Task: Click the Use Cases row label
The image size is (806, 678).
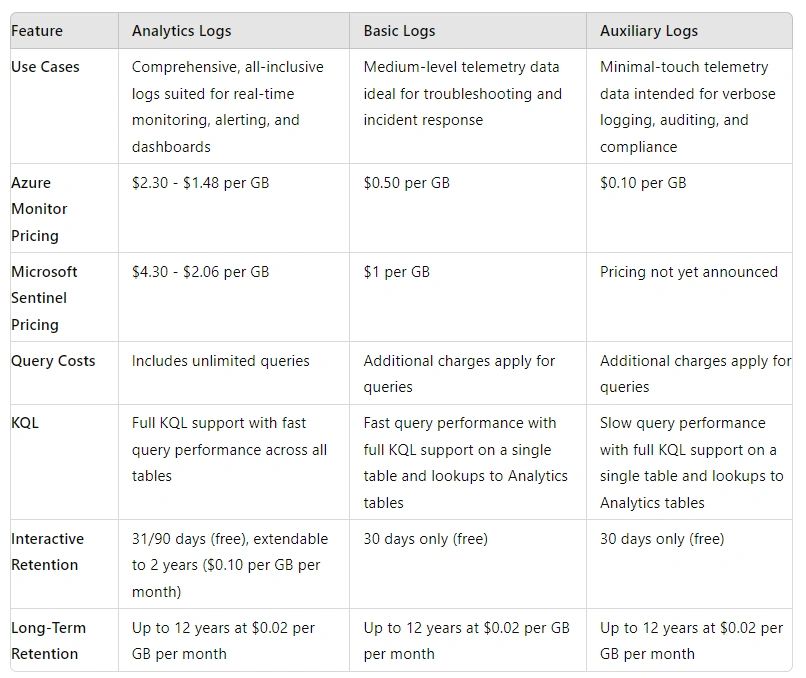Action: [x=45, y=67]
